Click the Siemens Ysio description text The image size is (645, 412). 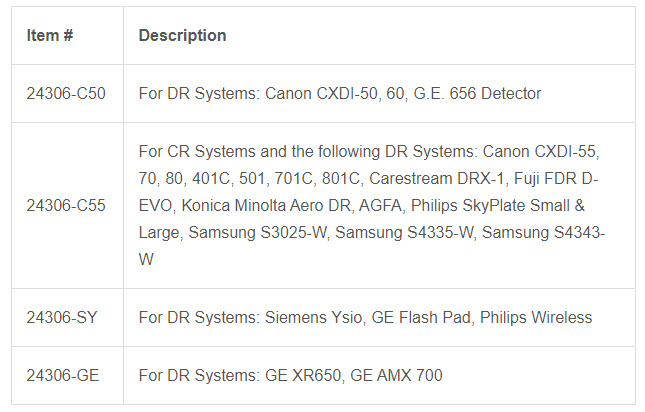pos(313,317)
